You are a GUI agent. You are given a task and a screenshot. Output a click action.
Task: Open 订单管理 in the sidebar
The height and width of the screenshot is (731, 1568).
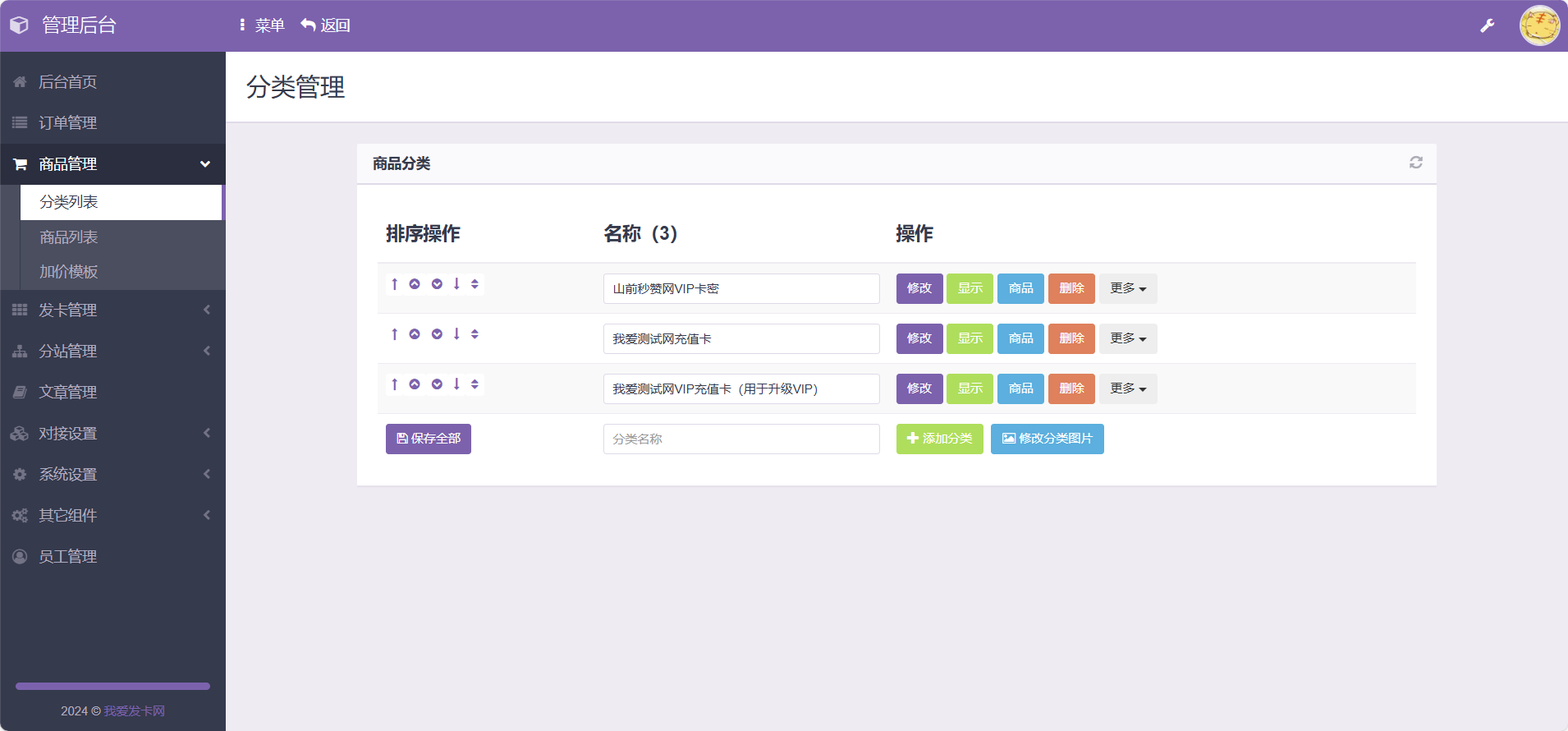click(x=112, y=122)
